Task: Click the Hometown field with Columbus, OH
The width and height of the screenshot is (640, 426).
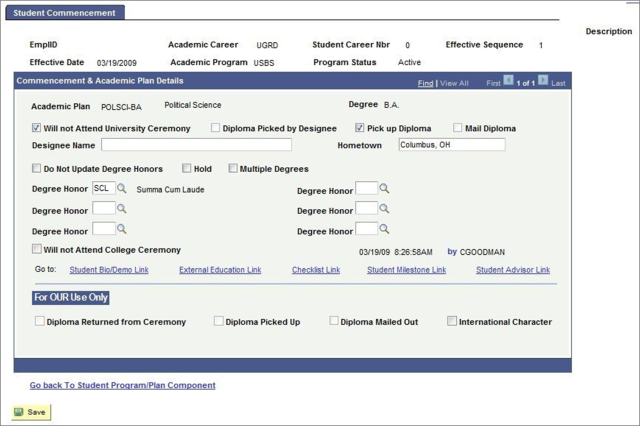Action: 452,144
